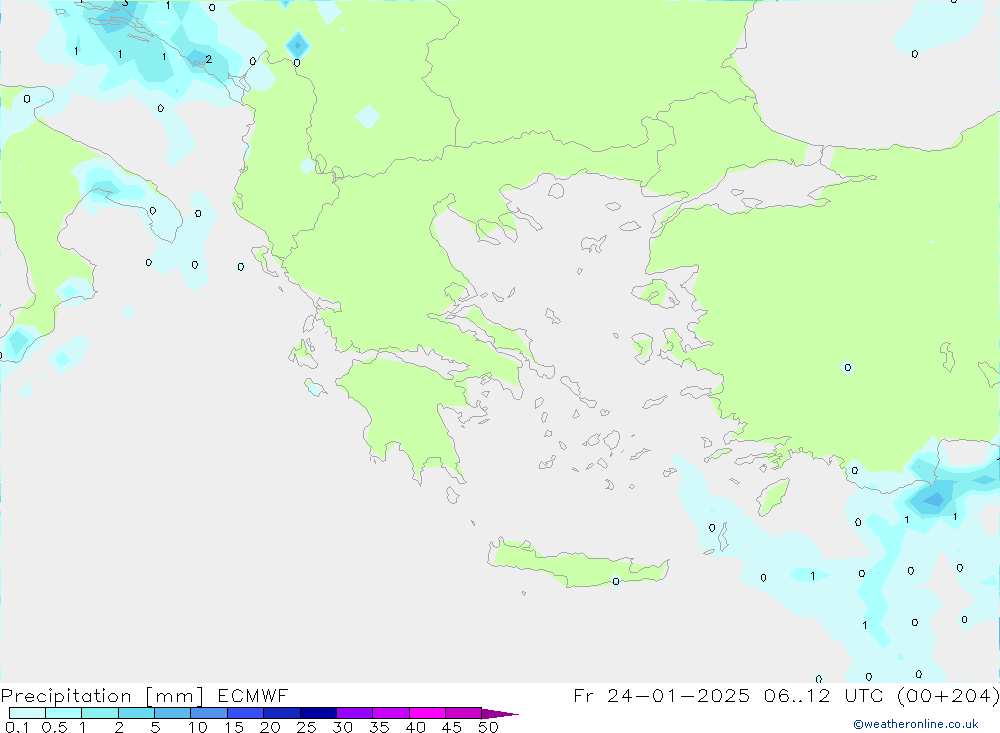Click the small blue diamond precipitation cell over Serbia
The width and height of the screenshot is (1000, 733).
(x=297, y=45)
